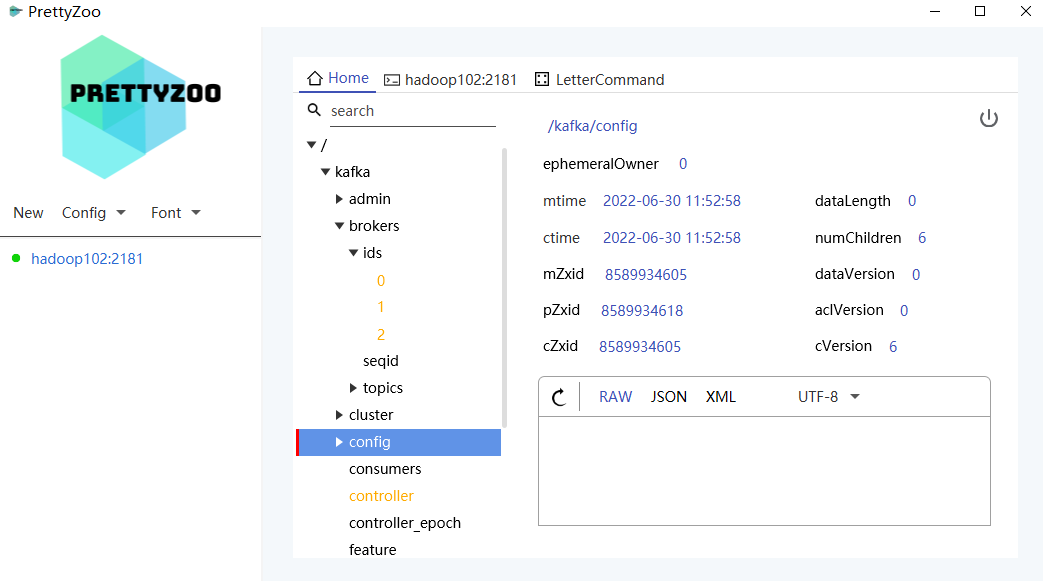Open the Font dropdown menu
The width and height of the screenshot is (1043, 581).
point(176,213)
